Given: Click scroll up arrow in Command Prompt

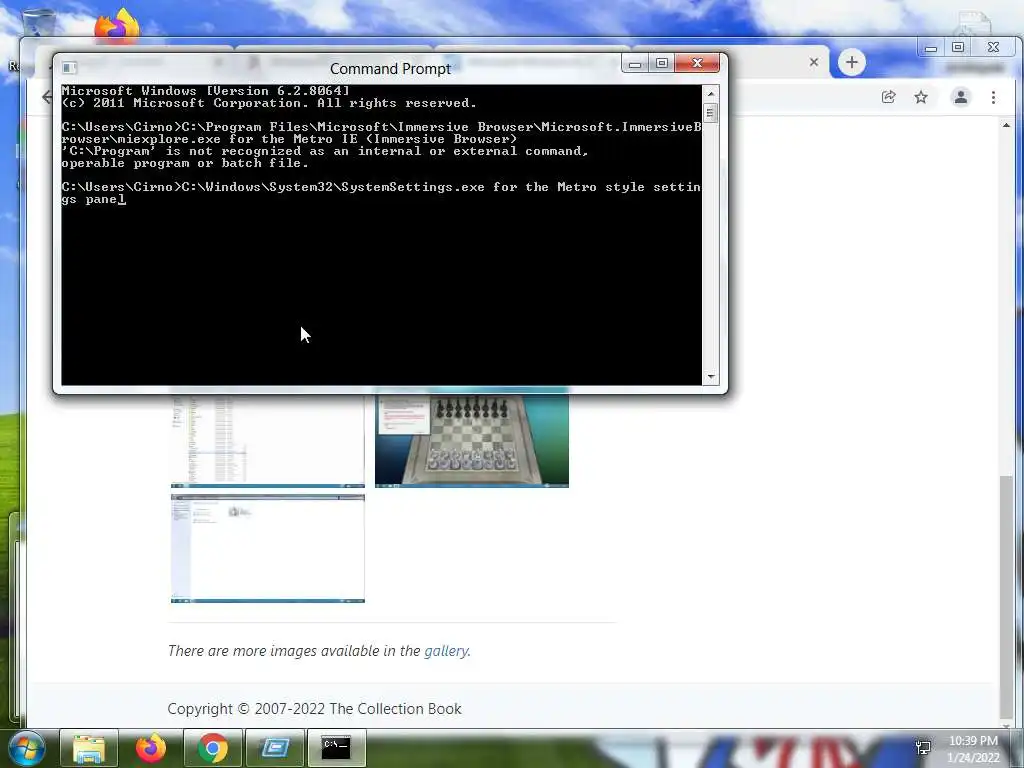Looking at the screenshot, I should click(711, 93).
